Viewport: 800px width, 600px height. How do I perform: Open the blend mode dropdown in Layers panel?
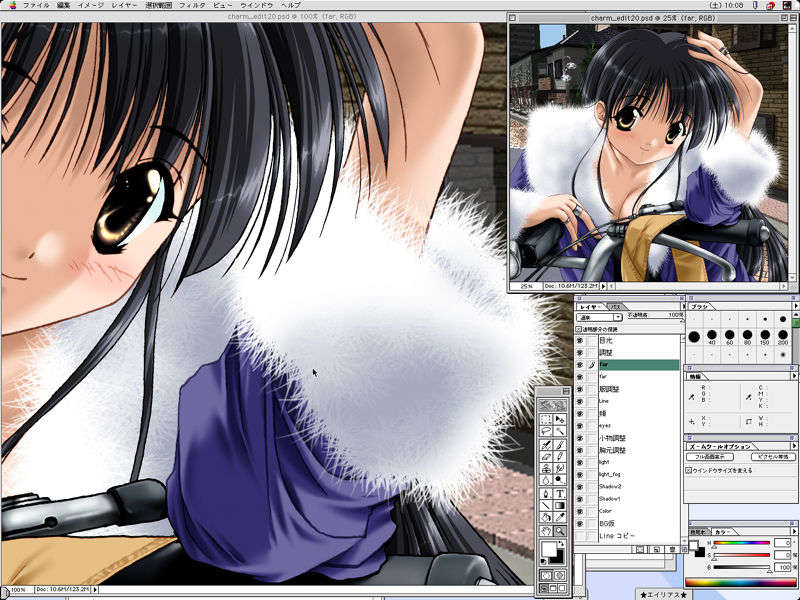598,317
